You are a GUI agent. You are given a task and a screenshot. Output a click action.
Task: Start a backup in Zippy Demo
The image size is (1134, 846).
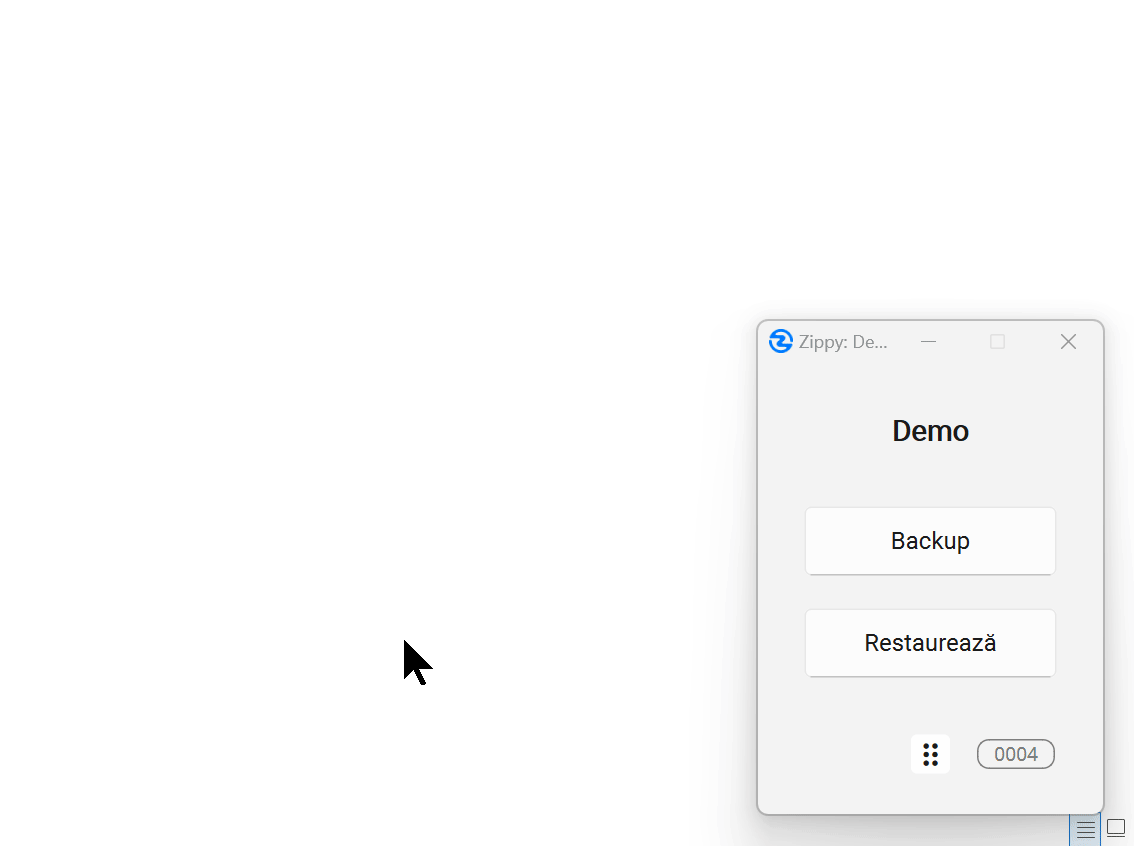(930, 541)
